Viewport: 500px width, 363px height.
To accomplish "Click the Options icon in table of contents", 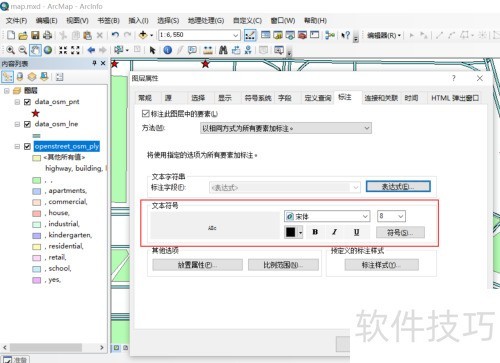I will (60, 77).
